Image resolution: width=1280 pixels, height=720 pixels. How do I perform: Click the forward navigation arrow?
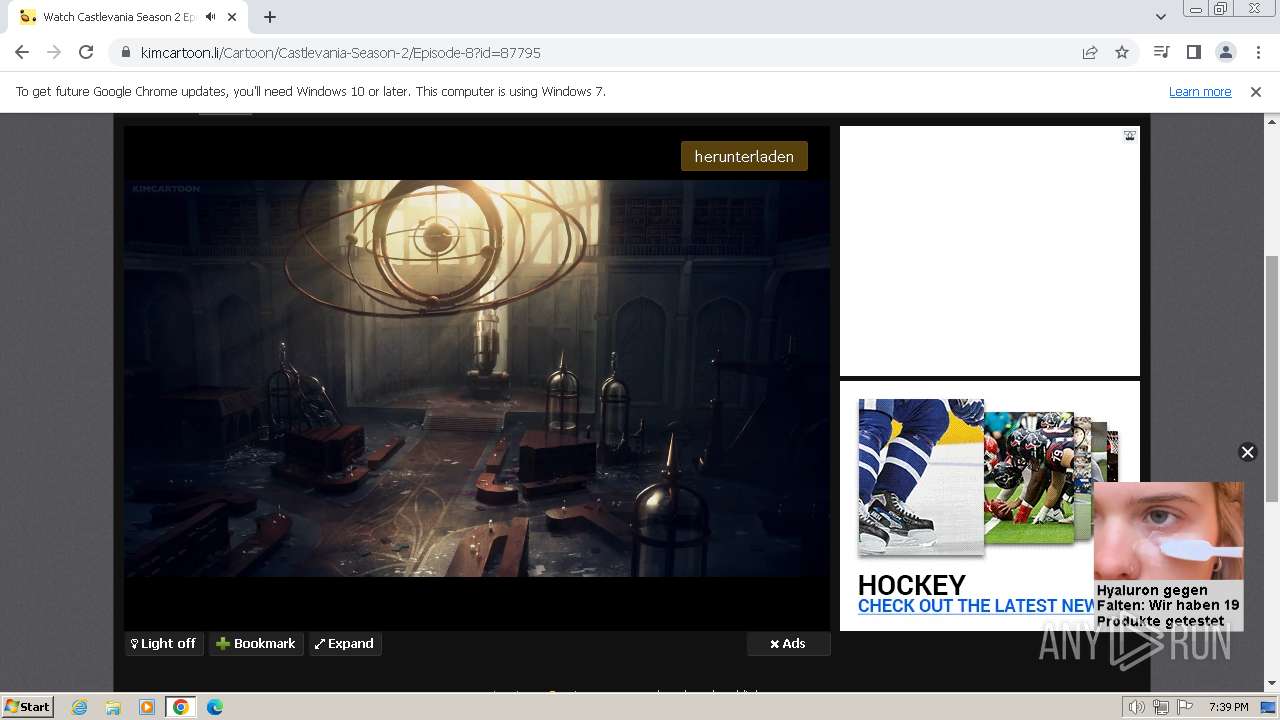click(54, 52)
